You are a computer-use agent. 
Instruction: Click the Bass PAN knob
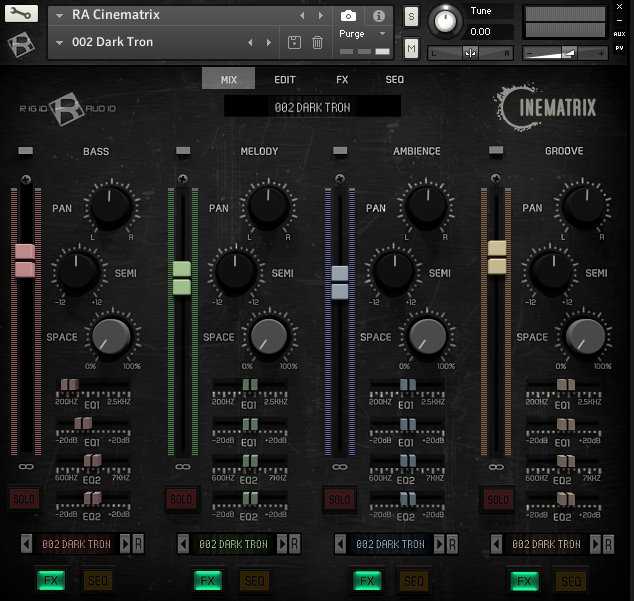click(110, 206)
